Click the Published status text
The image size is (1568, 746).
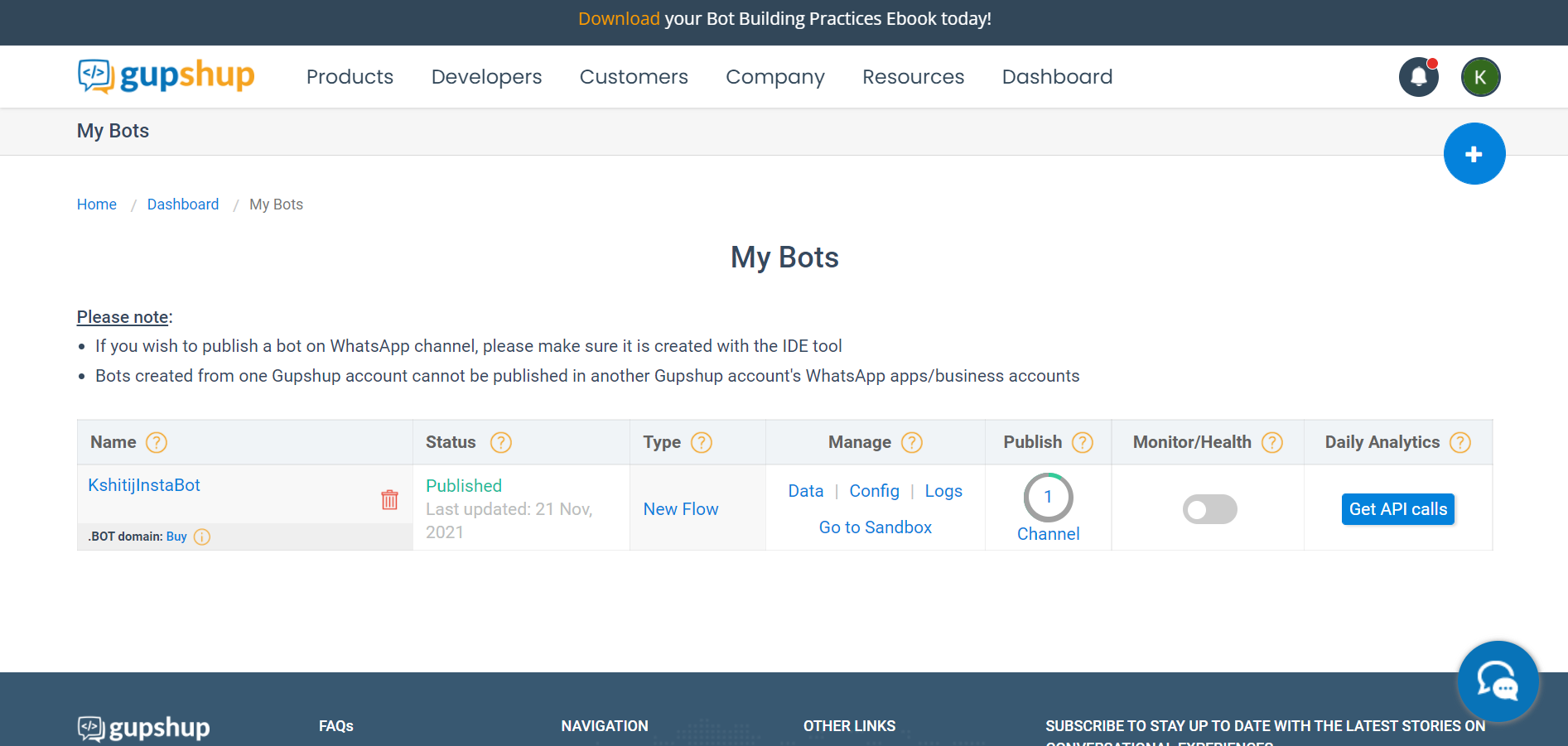464,486
